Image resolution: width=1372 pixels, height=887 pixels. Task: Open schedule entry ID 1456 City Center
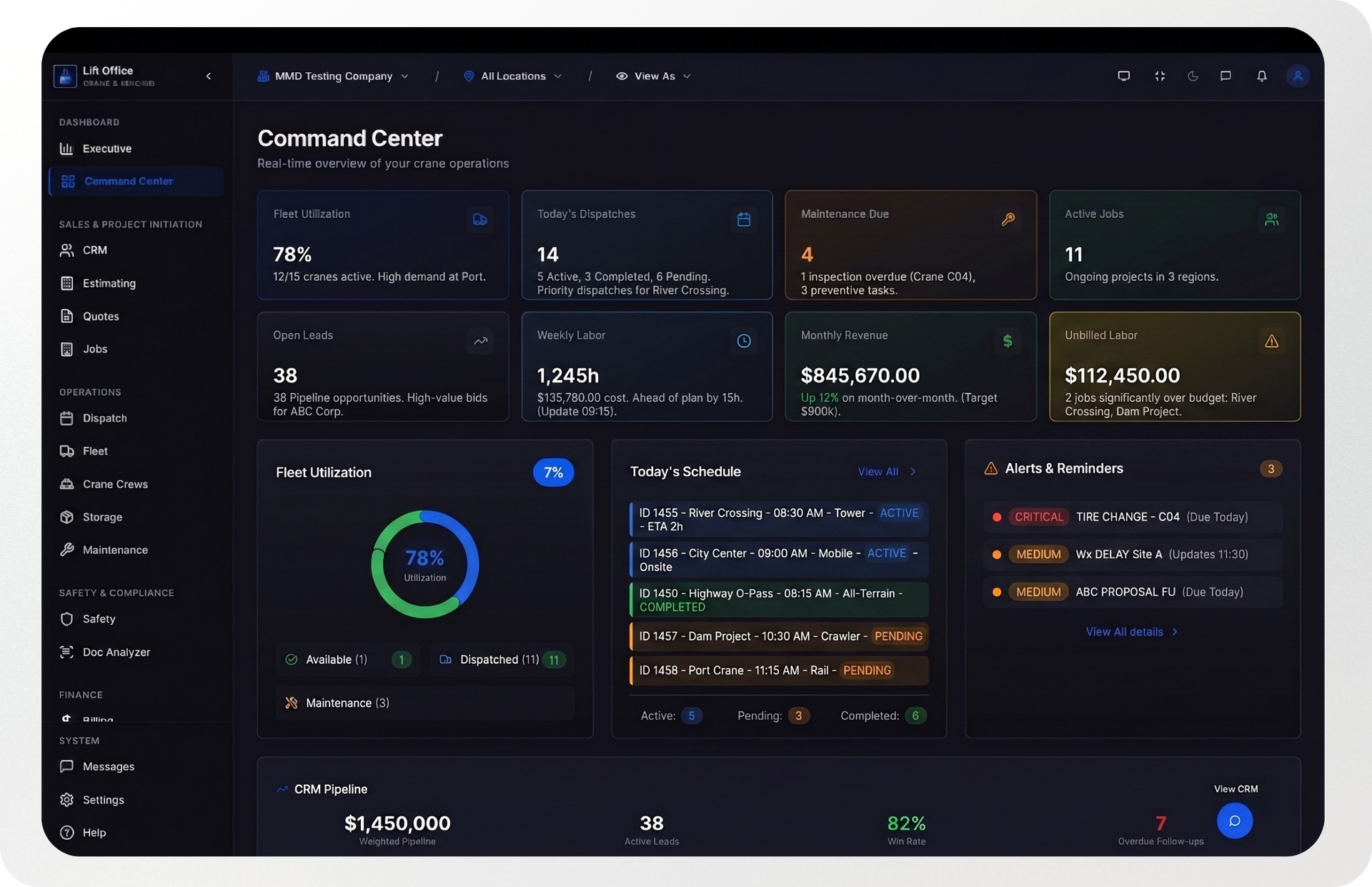(779, 560)
